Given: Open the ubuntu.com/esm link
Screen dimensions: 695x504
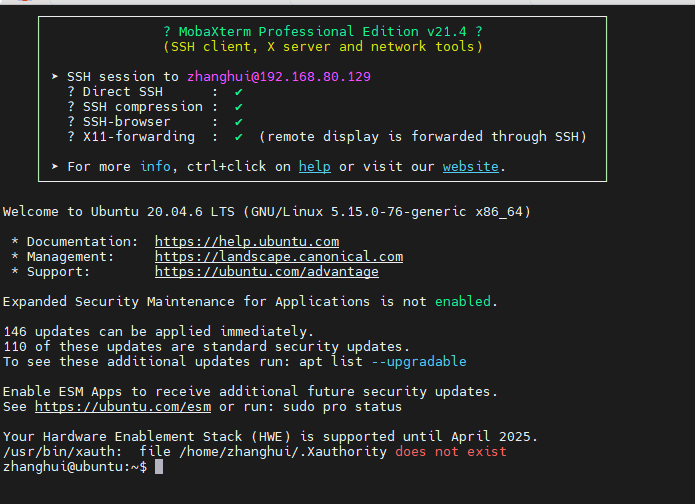Looking at the screenshot, I should pyautogui.click(x=123, y=407).
